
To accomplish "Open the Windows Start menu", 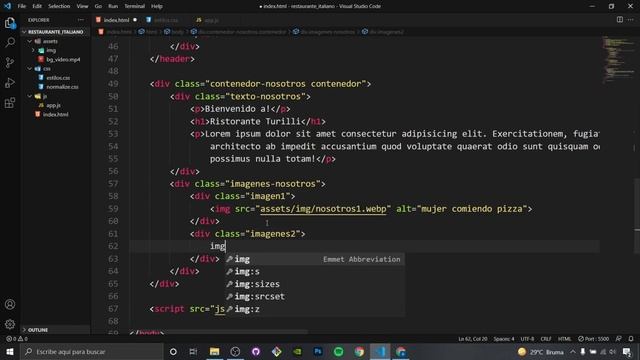I will point(10,351).
